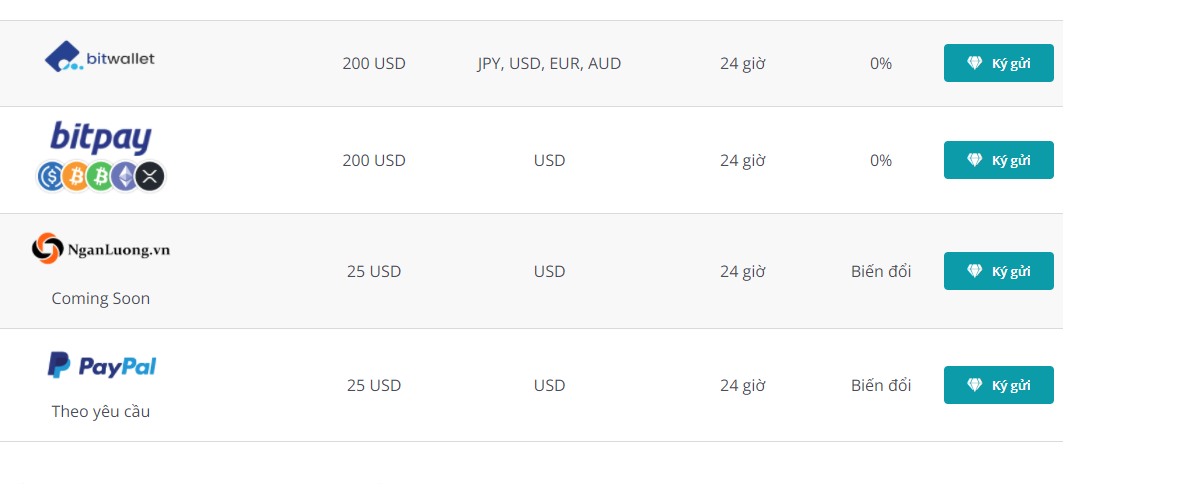Click the diamond icon in PayPal's deposit button
The width and height of the screenshot is (1179, 484).
974,386
